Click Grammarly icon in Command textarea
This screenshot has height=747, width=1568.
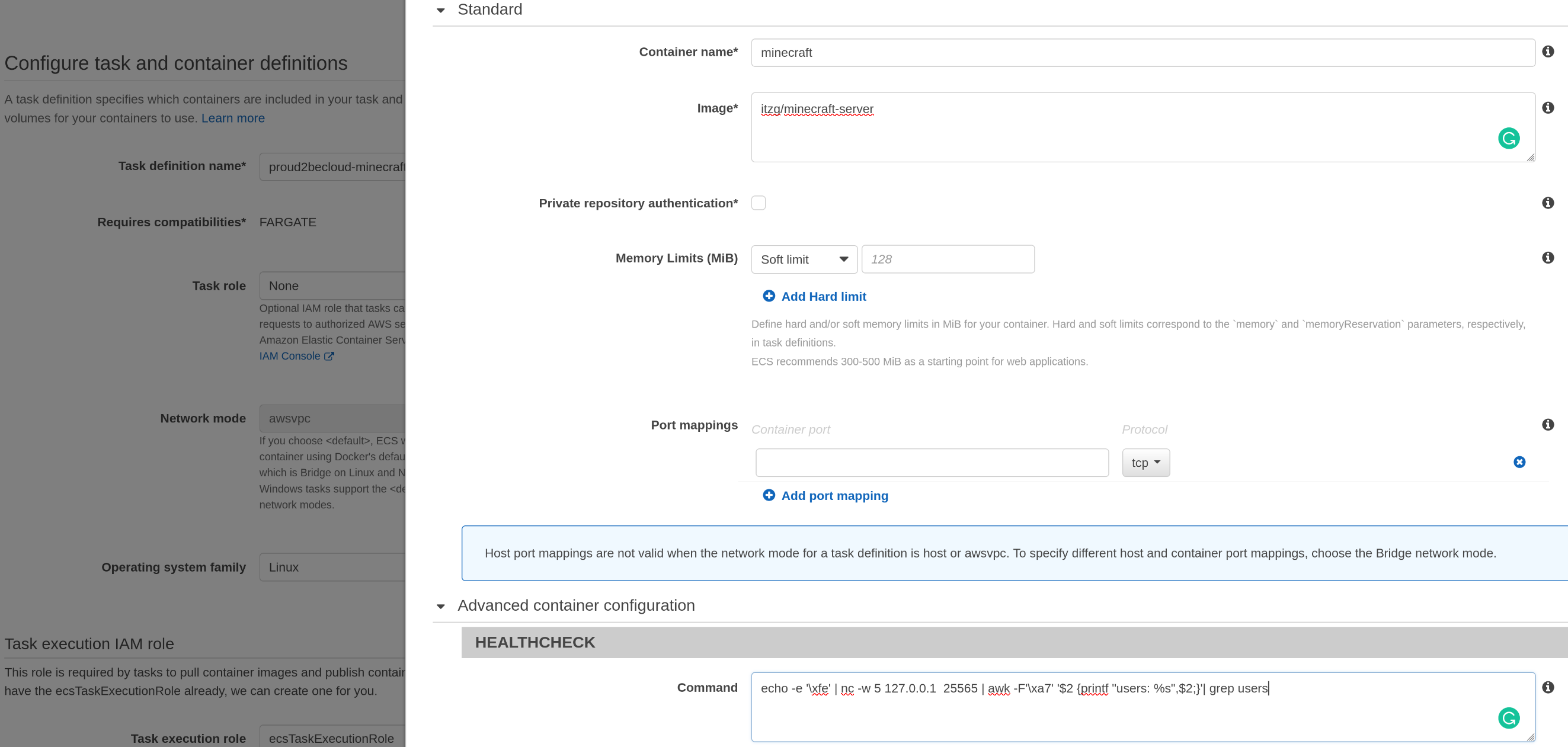[1508, 719]
